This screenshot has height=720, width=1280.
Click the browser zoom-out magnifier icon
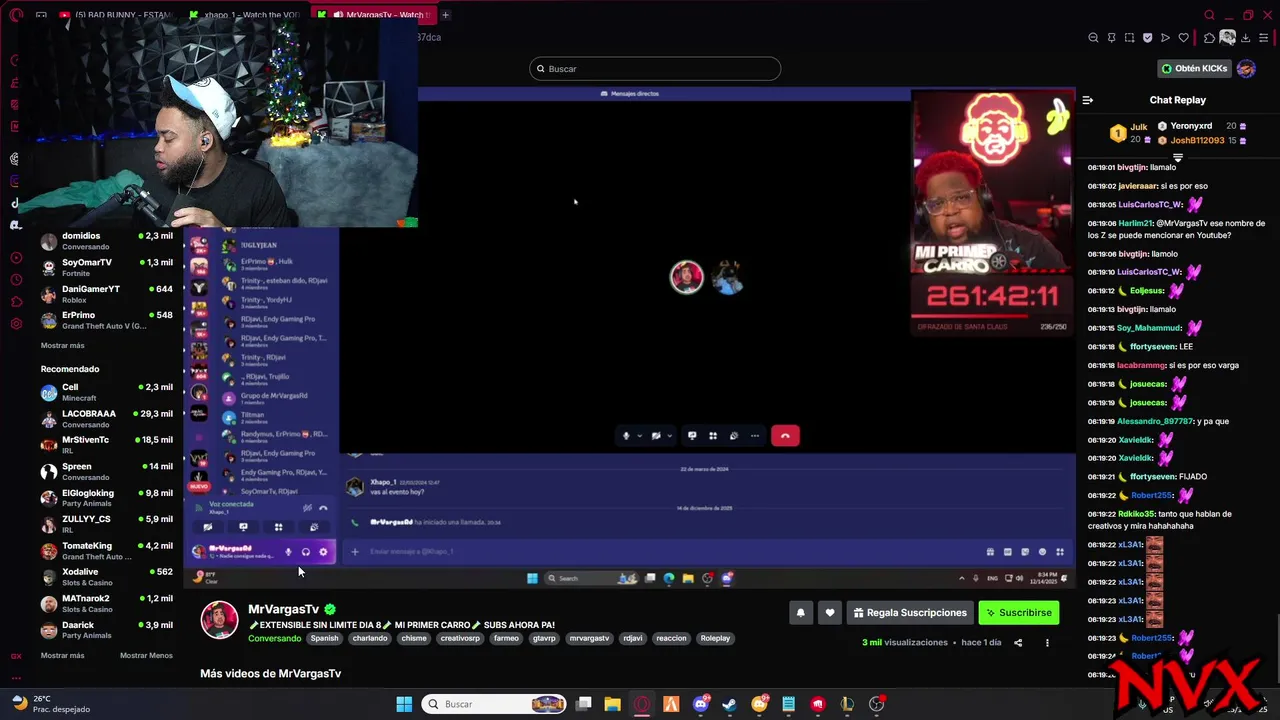coord(1093,38)
